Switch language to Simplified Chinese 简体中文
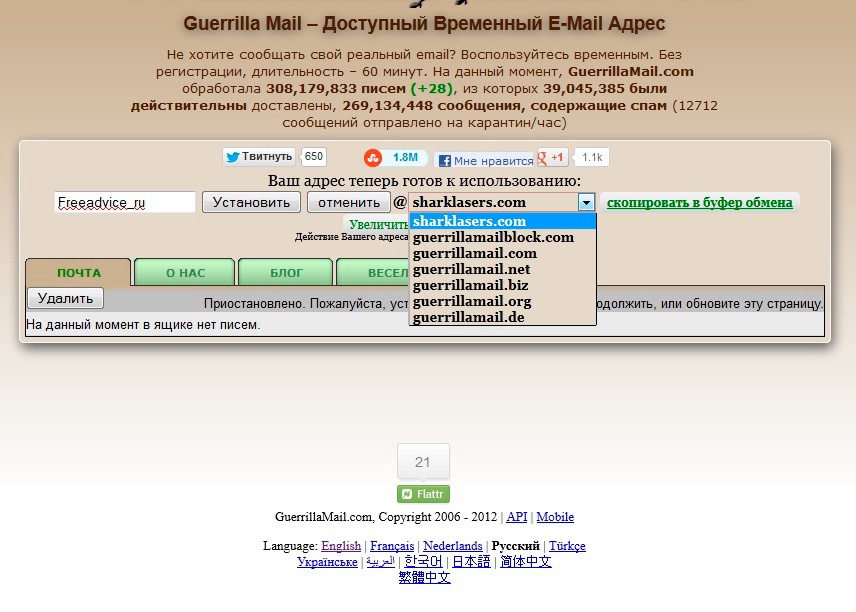 (526, 561)
